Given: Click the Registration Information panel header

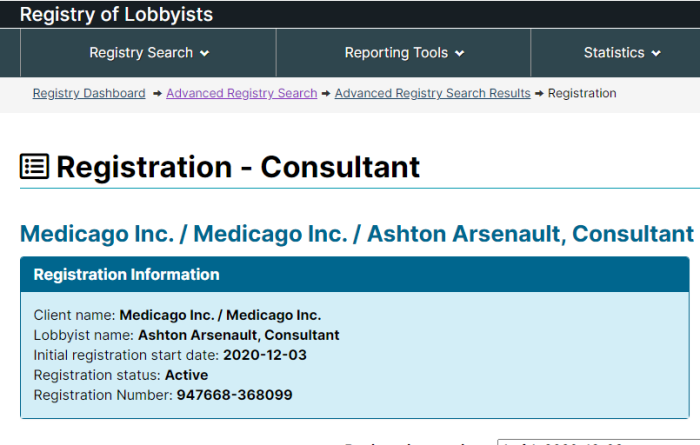Looking at the screenshot, I should [x=355, y=274].
